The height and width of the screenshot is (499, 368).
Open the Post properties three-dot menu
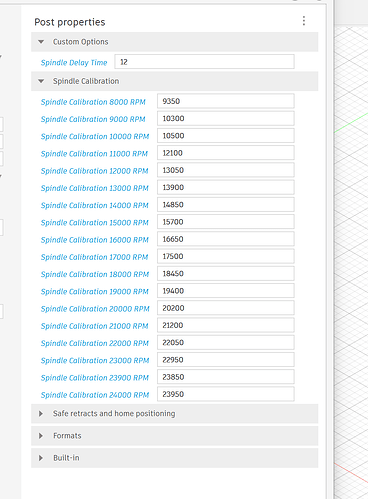click(304, 21)
